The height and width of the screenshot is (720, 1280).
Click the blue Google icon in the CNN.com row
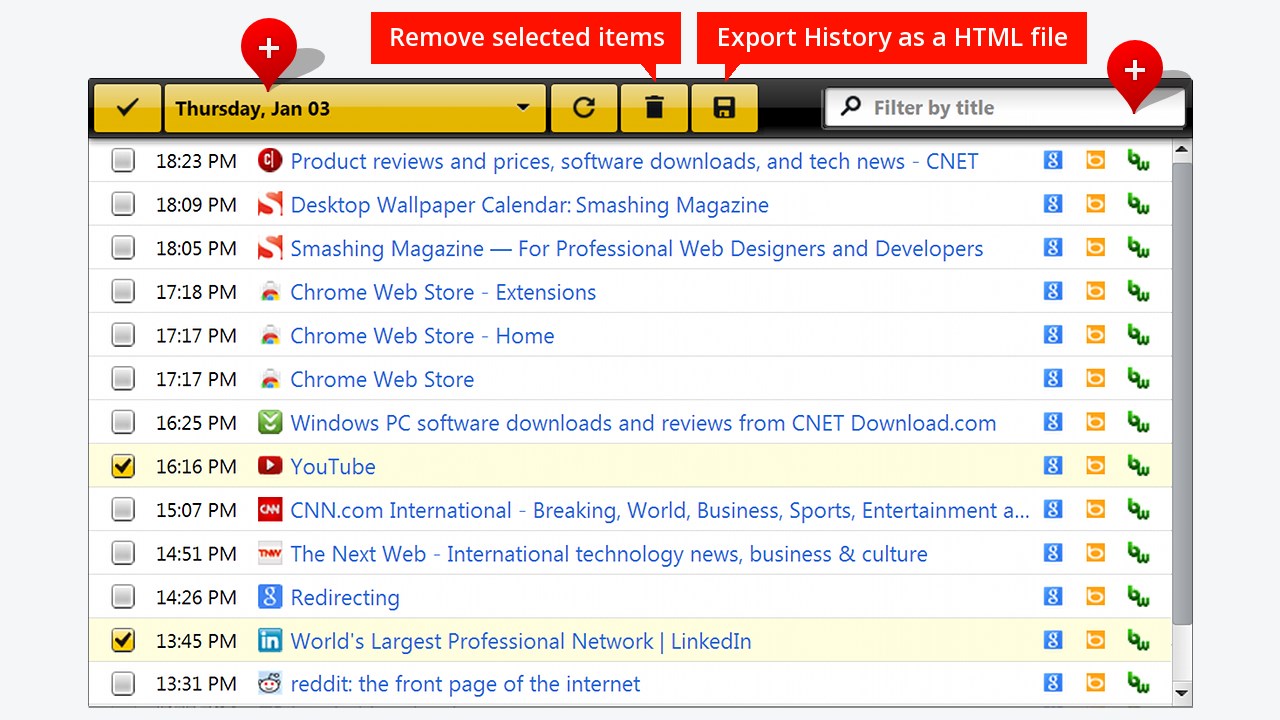1053,509
